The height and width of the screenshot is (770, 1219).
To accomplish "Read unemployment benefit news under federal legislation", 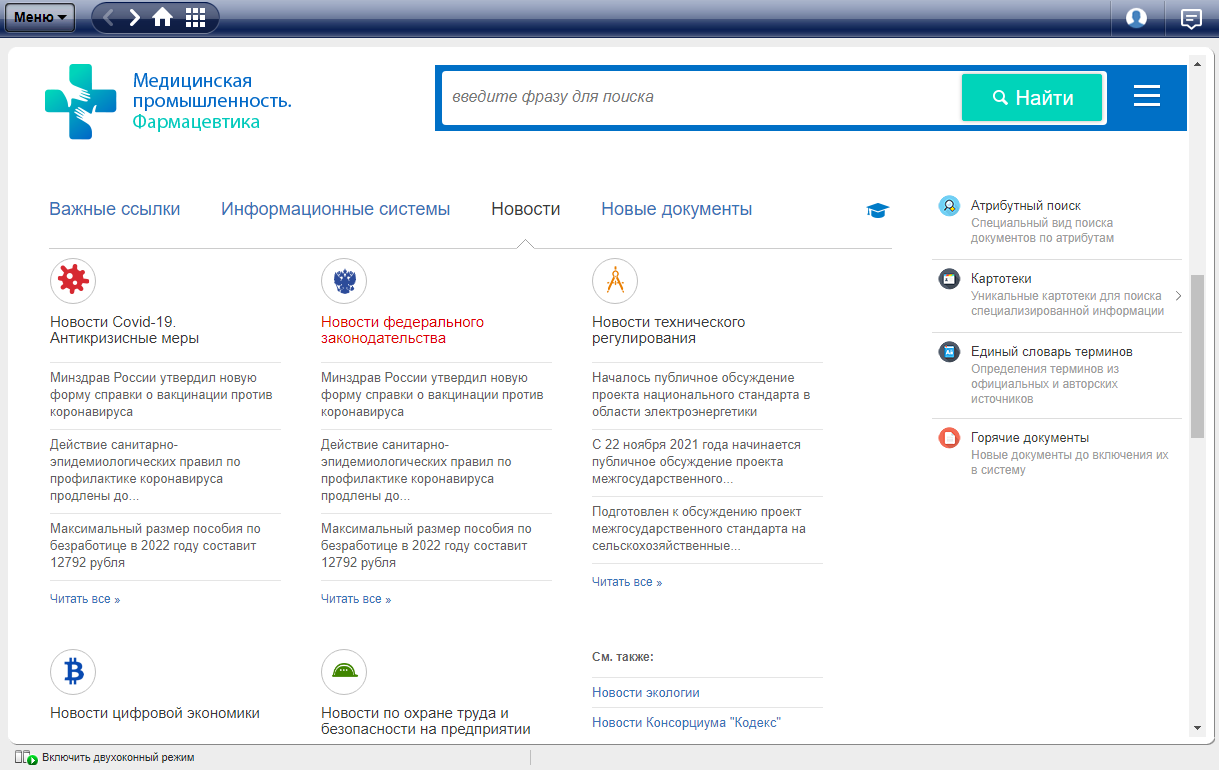I will tap(426, 545).
